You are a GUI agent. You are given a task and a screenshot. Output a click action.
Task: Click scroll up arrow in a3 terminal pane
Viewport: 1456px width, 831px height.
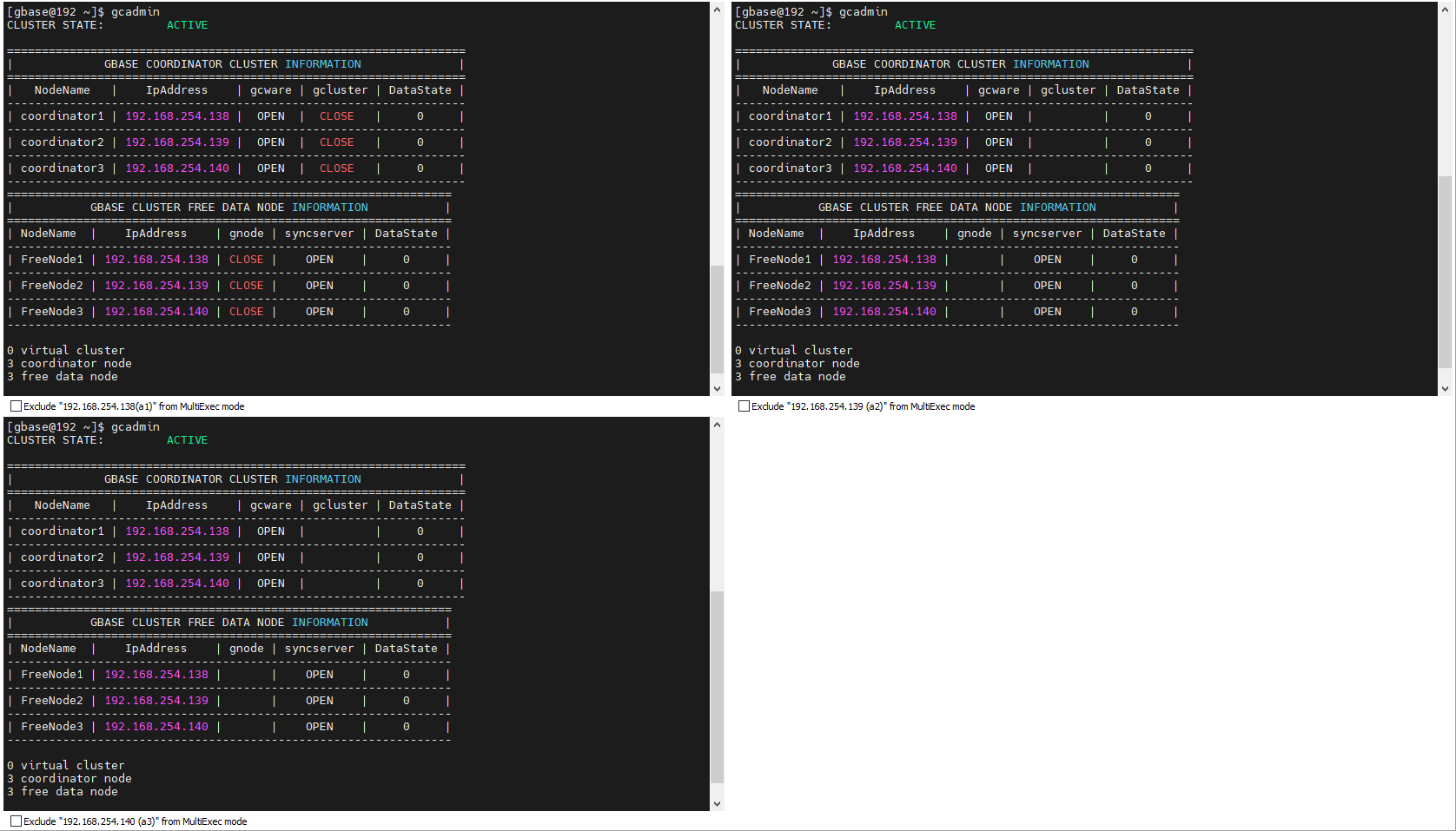point(717,425)
